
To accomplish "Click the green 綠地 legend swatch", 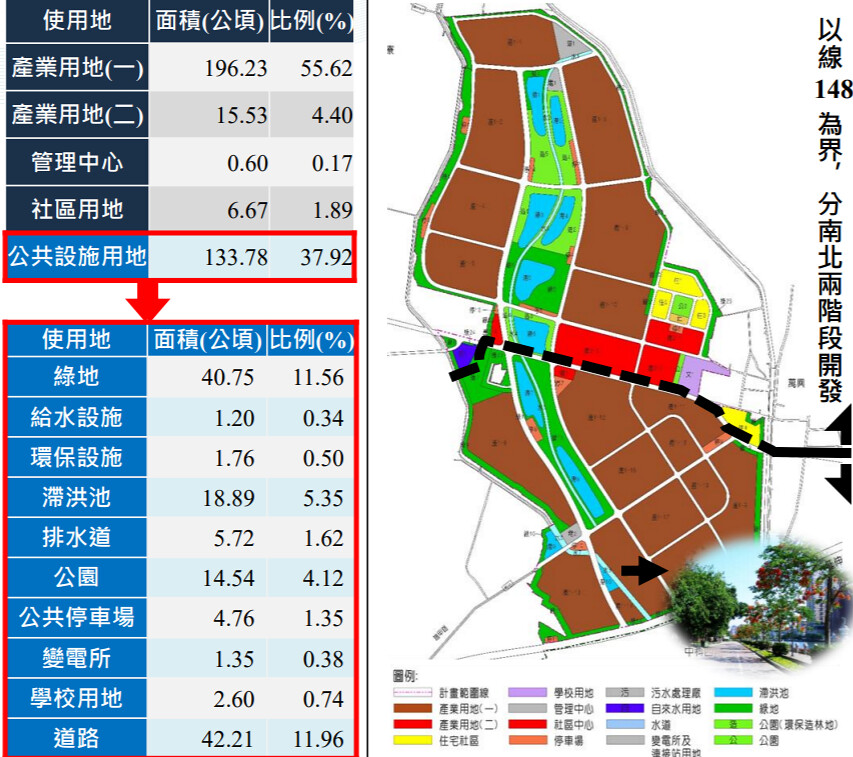I will click(x=733, y=708).
